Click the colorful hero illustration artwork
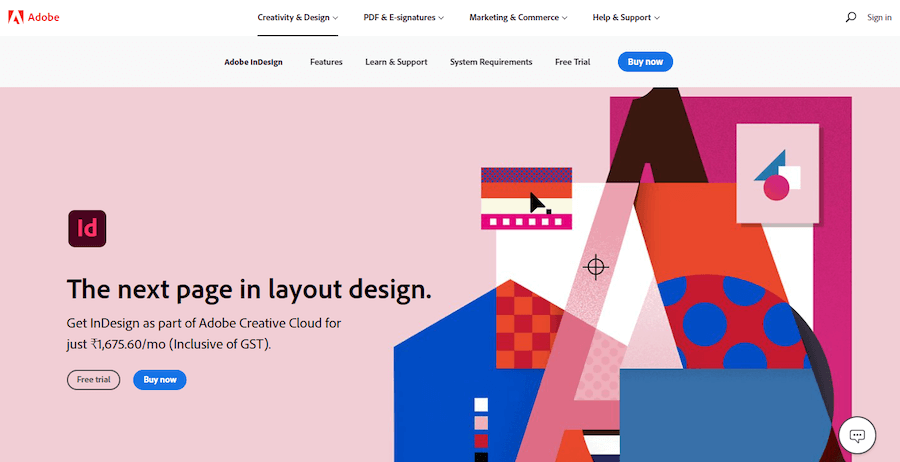 click(x=623, y=274)
